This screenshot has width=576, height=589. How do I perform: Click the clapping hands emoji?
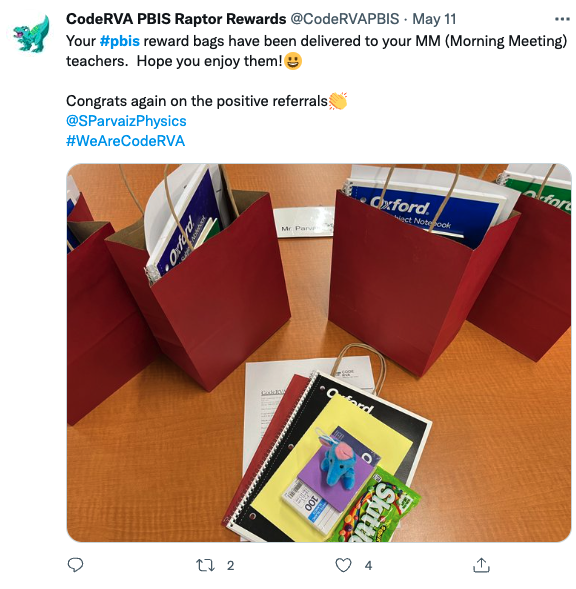[x=338, y=101]
